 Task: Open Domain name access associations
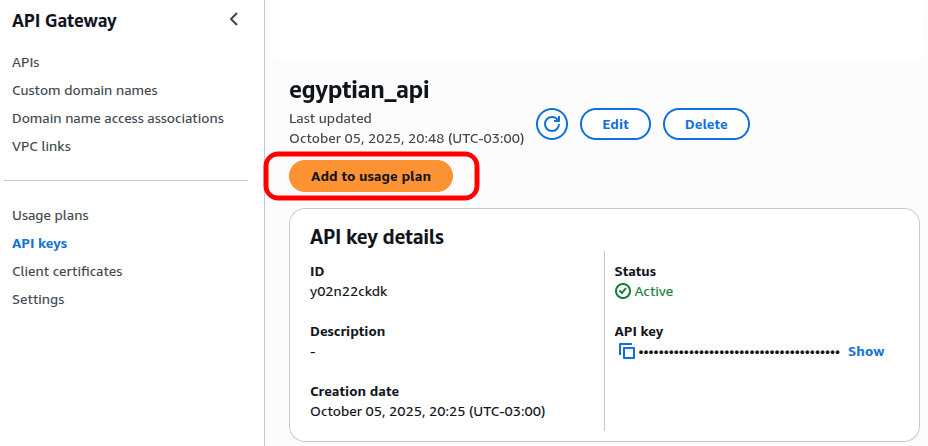click(x=118, y=118)
